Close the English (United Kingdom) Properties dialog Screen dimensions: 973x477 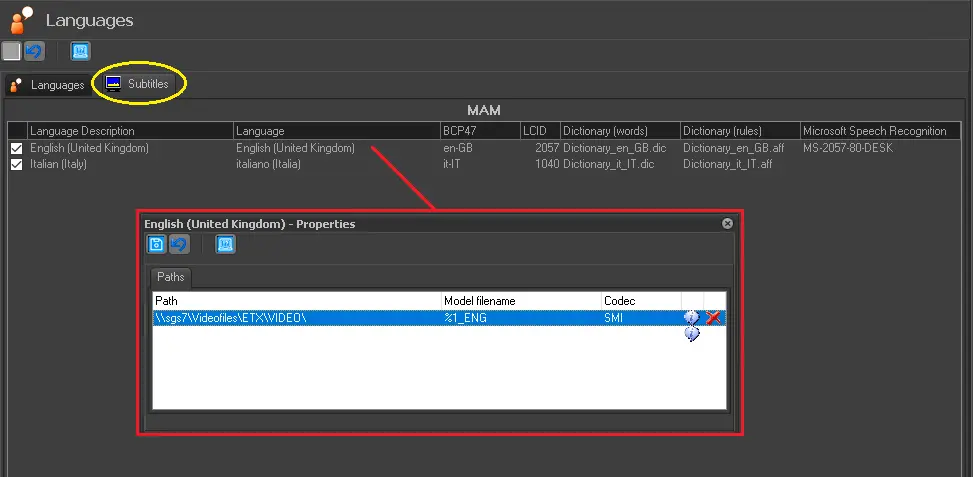pos(727,224)
